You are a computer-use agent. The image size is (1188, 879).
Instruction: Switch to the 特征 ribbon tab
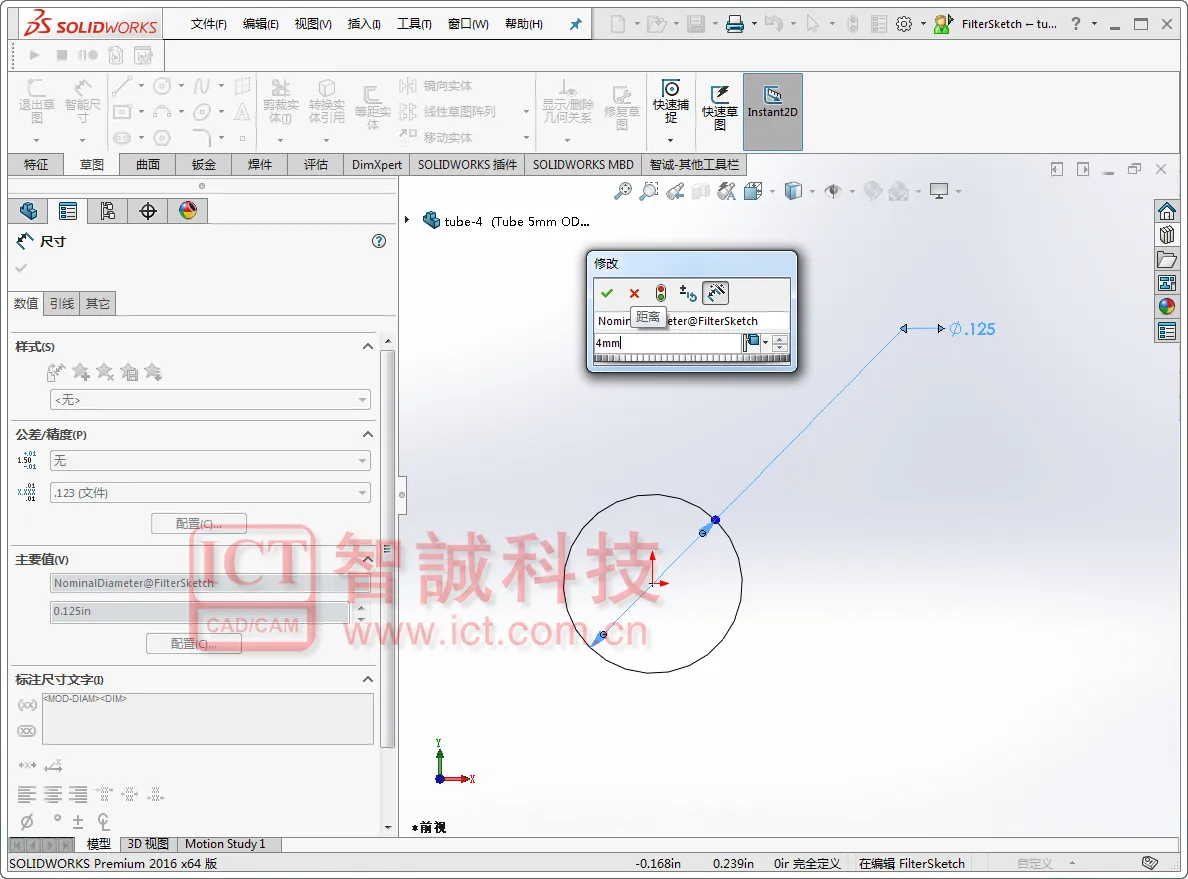36,164
